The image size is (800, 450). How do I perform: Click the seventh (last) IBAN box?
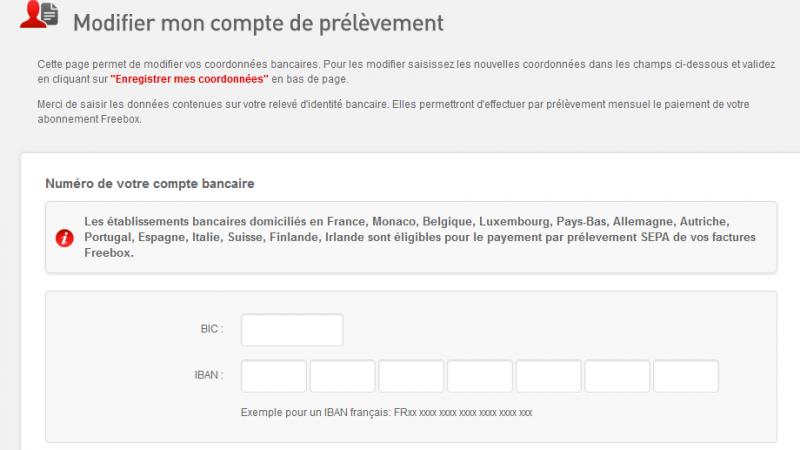pyautogui.click(x=686, y=376)
